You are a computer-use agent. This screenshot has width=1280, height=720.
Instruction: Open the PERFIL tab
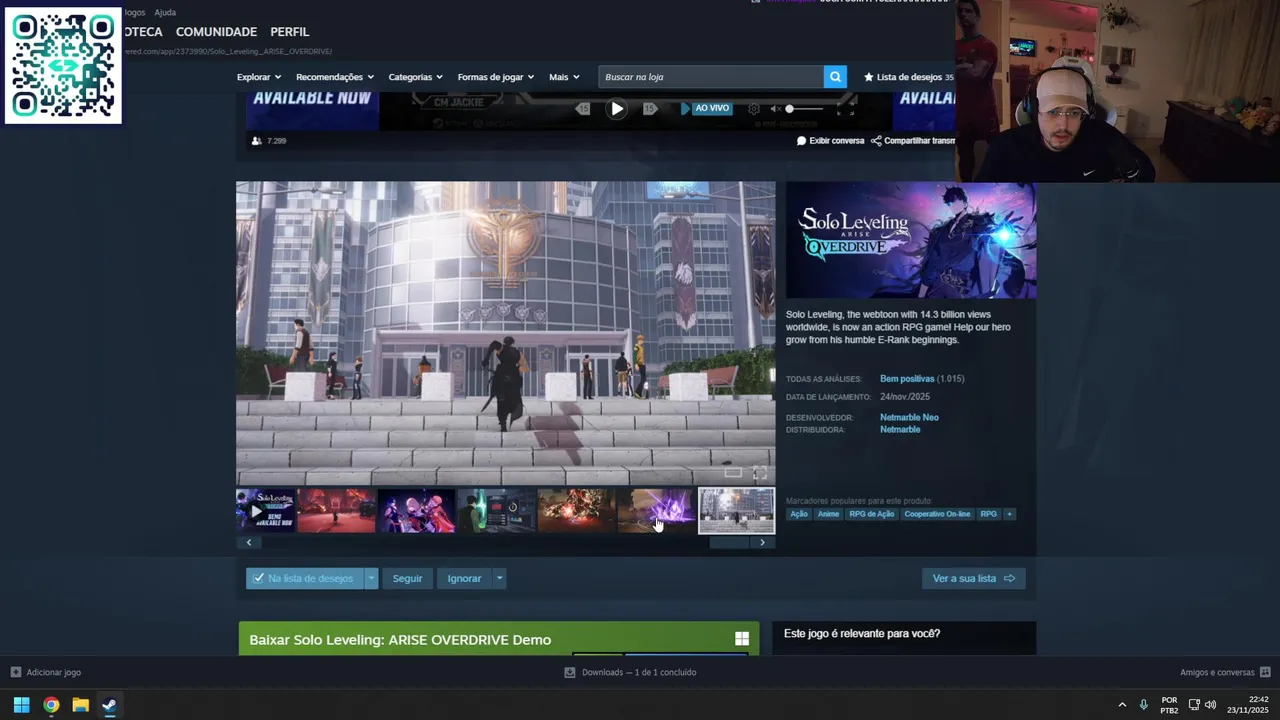tap(290, 32)
